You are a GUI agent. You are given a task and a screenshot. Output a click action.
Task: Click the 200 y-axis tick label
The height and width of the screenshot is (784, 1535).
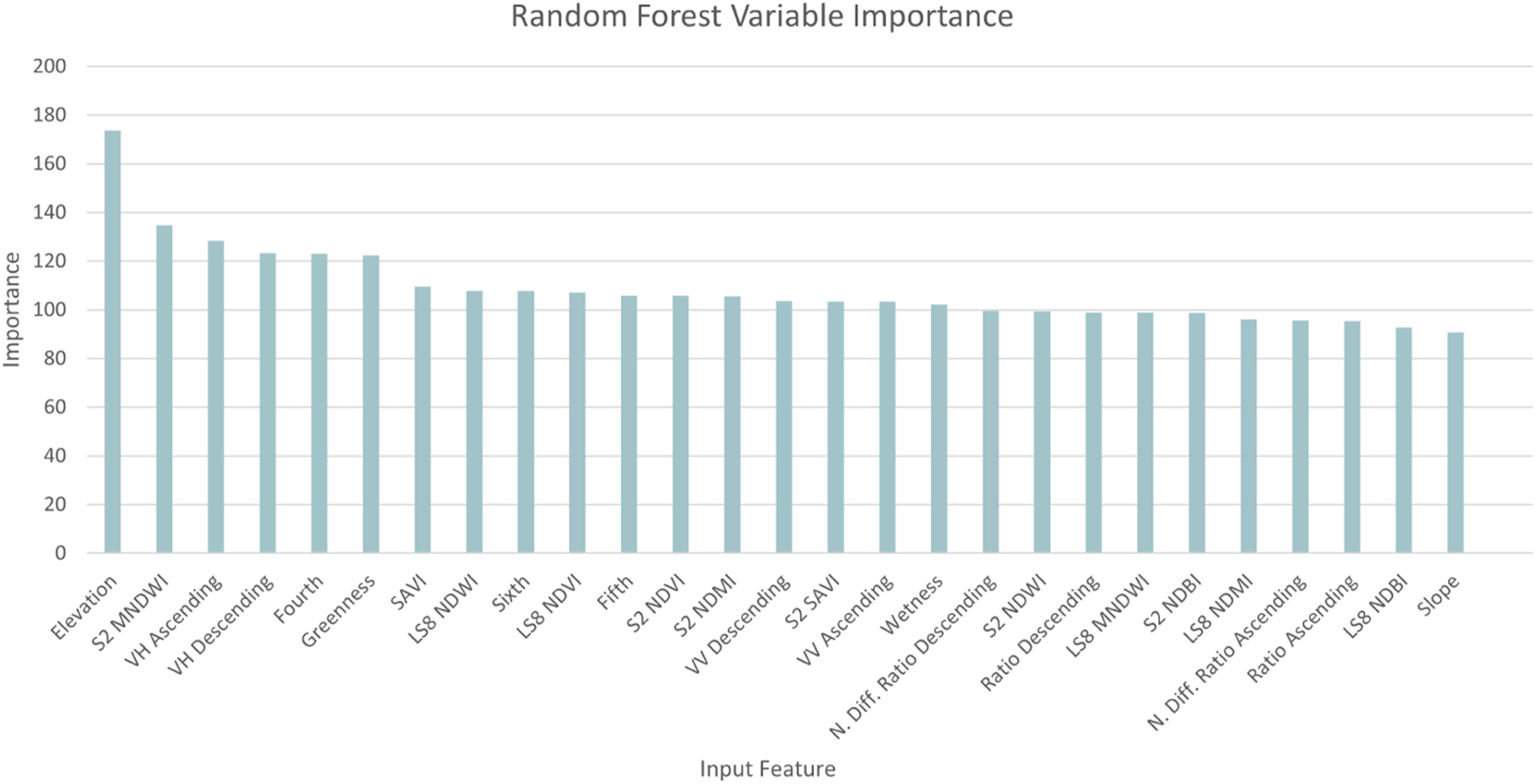click(49, 67)
